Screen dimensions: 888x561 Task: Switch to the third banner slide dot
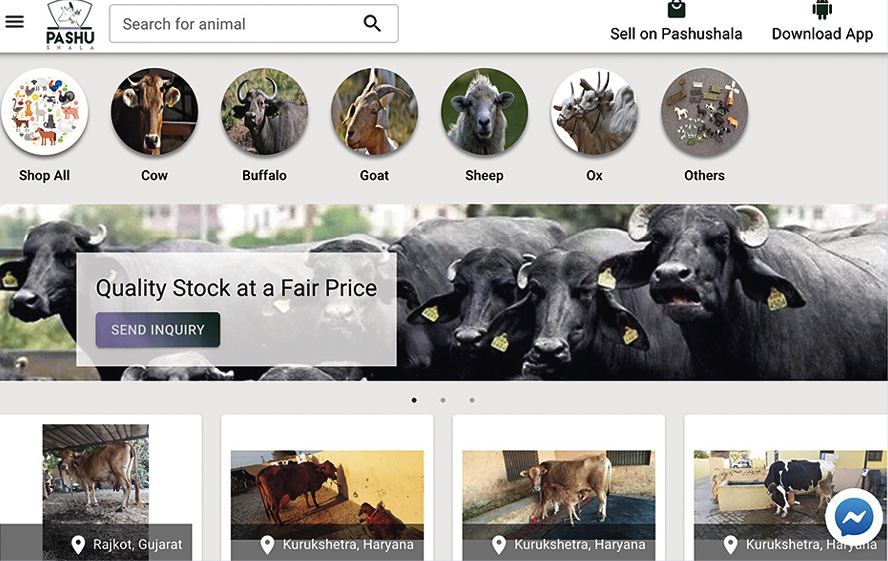click(472, 400)
